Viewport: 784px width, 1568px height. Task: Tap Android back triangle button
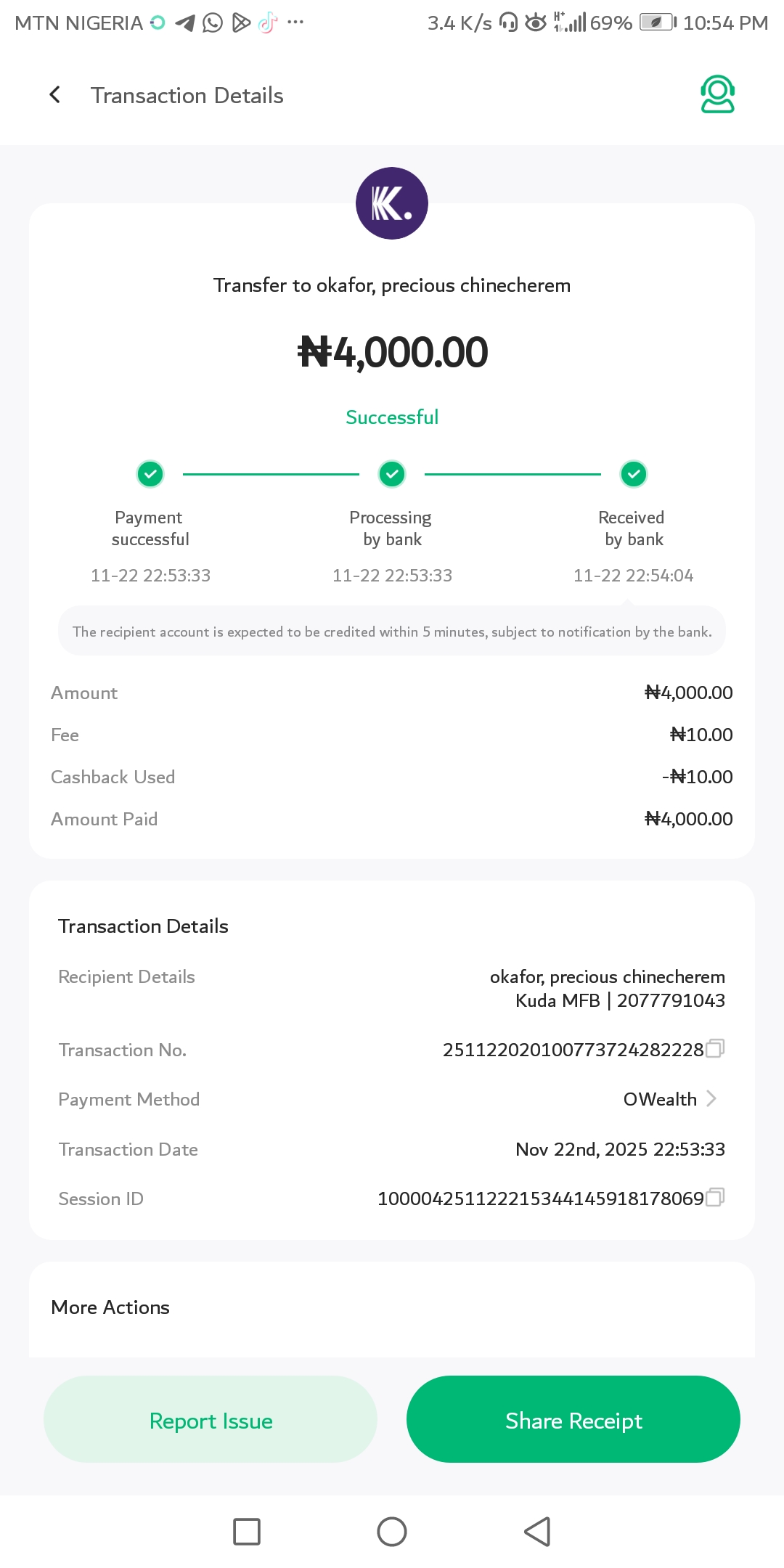click(x=537, y=1532)
